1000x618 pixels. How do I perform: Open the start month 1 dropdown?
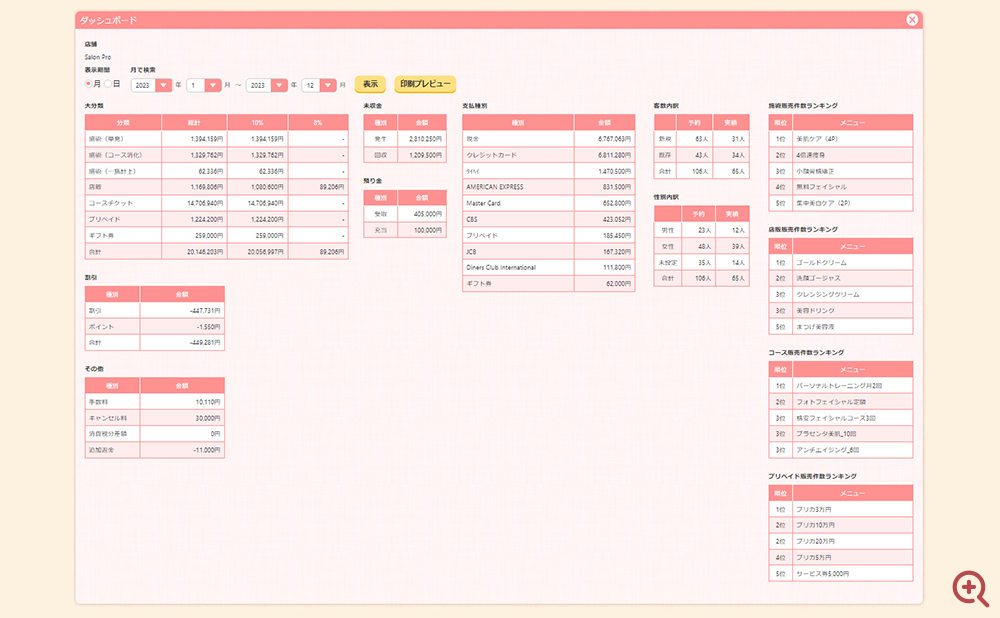coord(203,85)
